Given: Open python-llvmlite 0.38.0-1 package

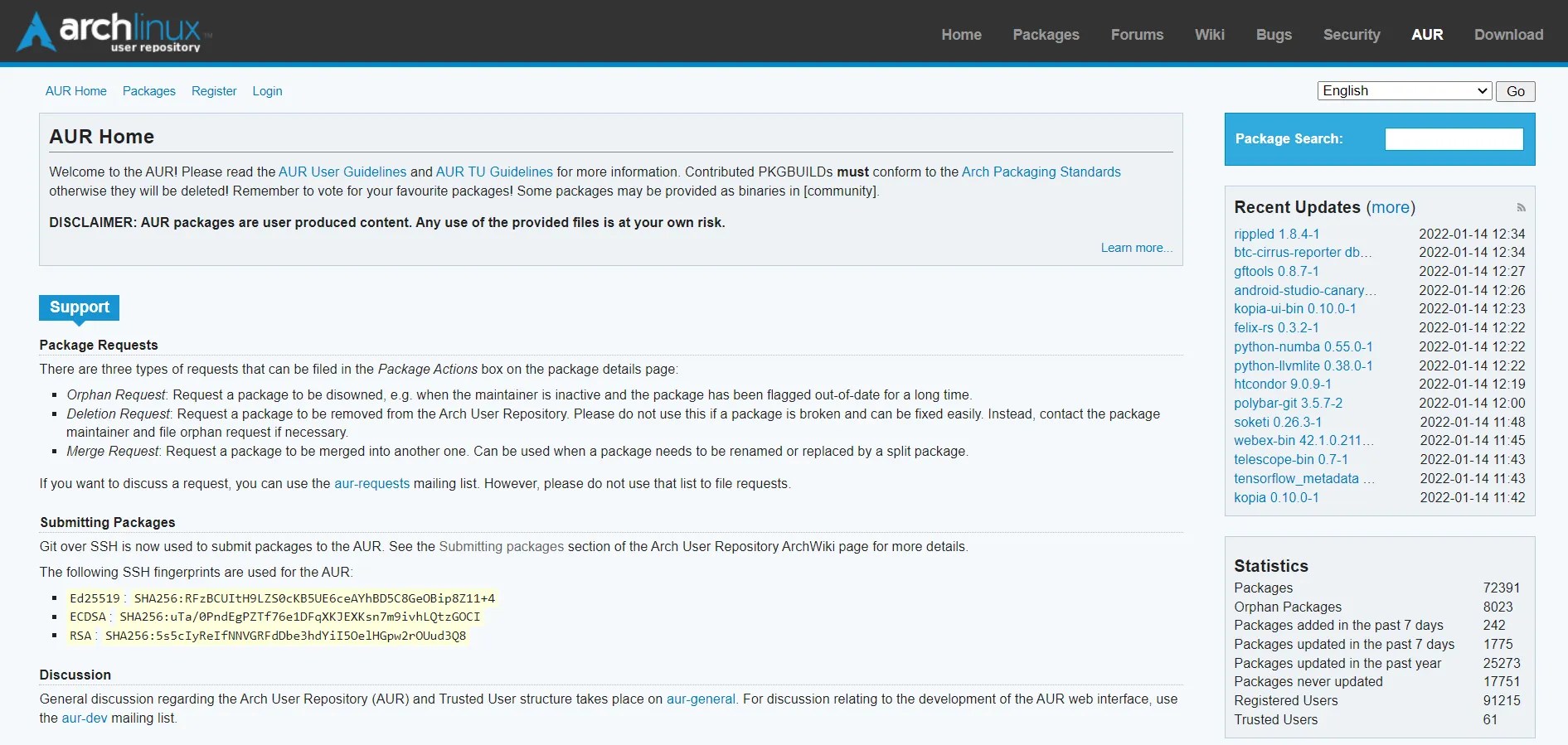Looking at the screenshot, I should 1303,366.
